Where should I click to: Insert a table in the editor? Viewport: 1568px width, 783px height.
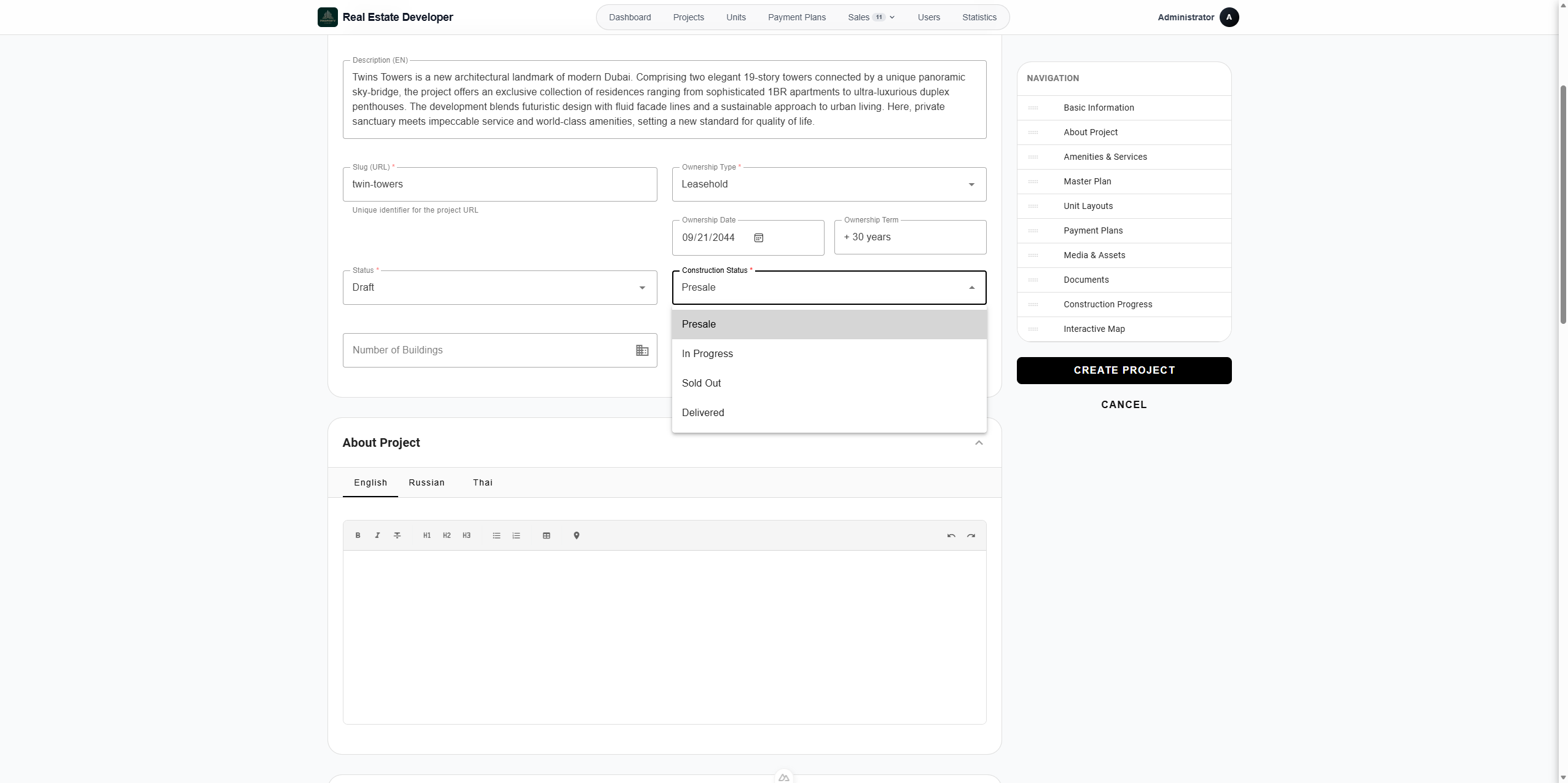(x=546, y=535)
